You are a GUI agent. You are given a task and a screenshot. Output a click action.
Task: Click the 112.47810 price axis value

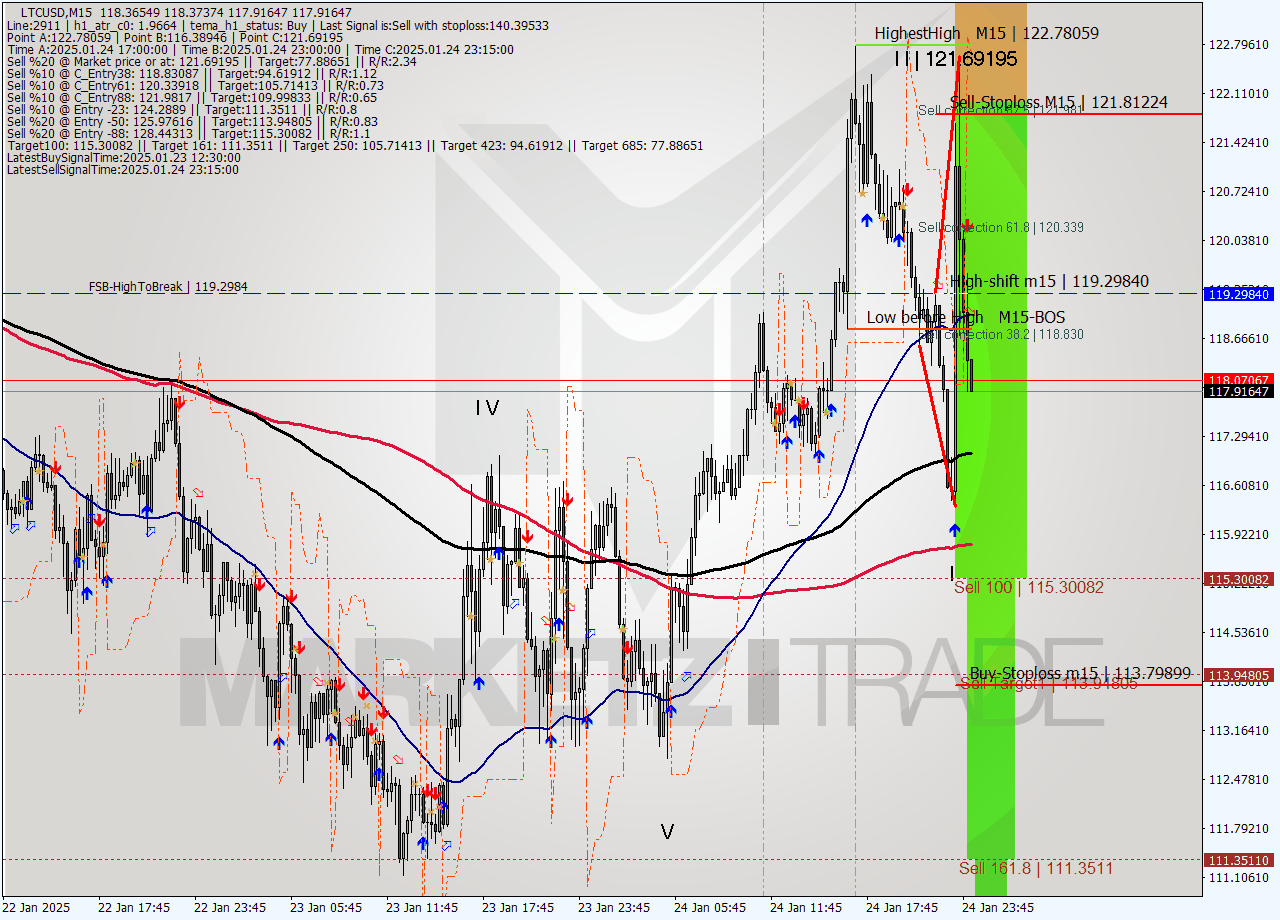coord(1239,779)
